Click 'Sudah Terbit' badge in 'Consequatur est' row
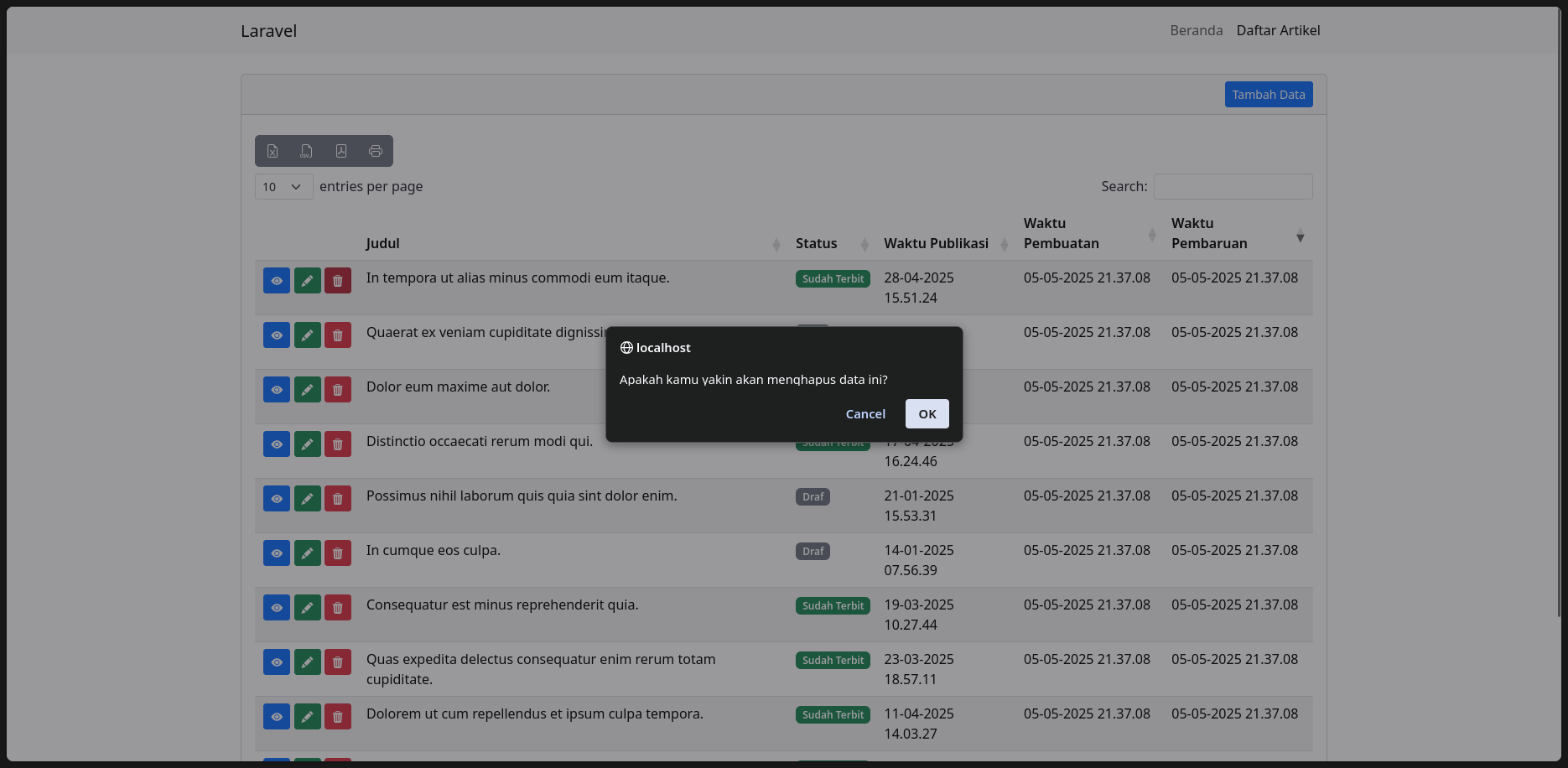 pos(833,606)
